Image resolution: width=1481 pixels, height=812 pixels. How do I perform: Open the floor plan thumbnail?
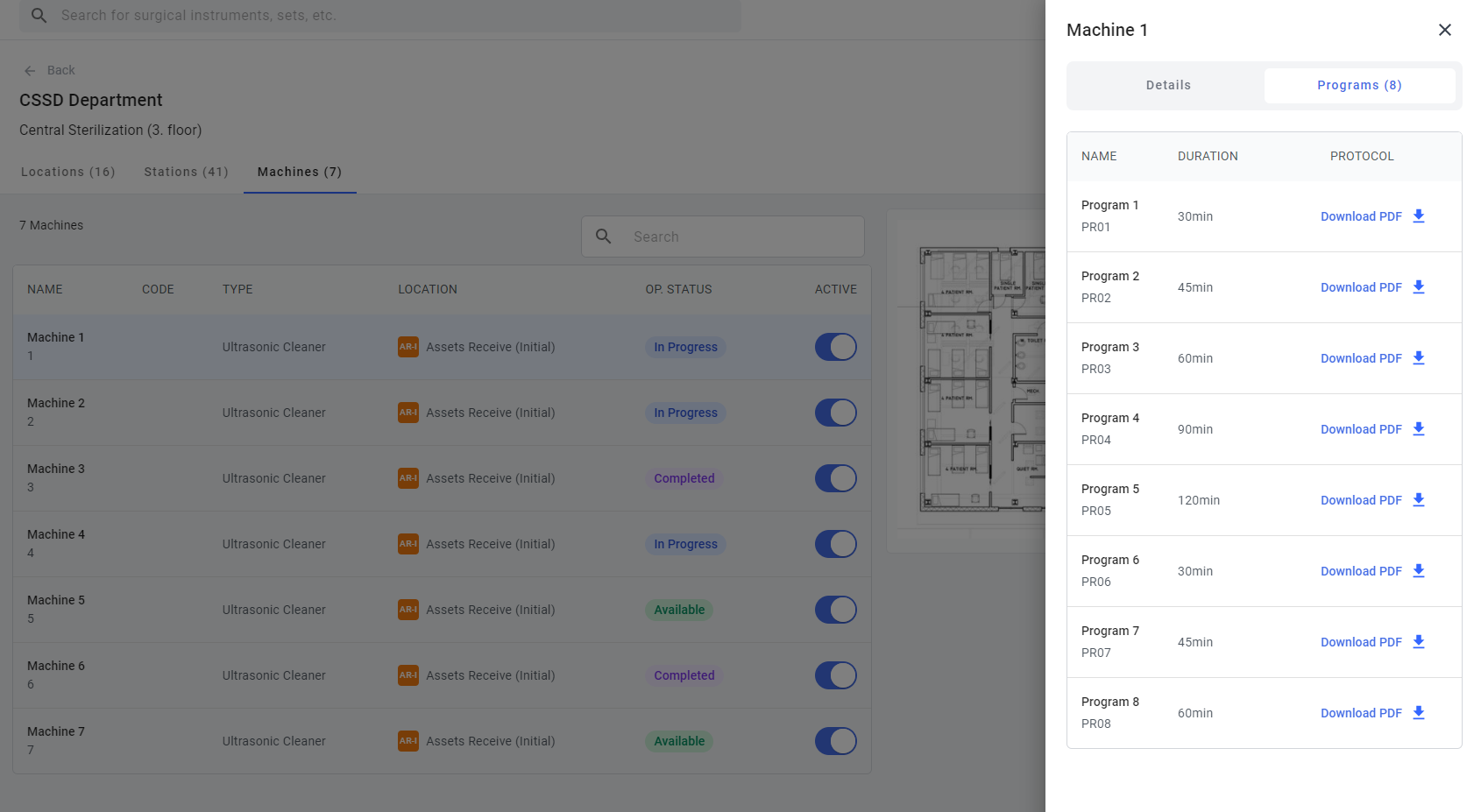966,380
